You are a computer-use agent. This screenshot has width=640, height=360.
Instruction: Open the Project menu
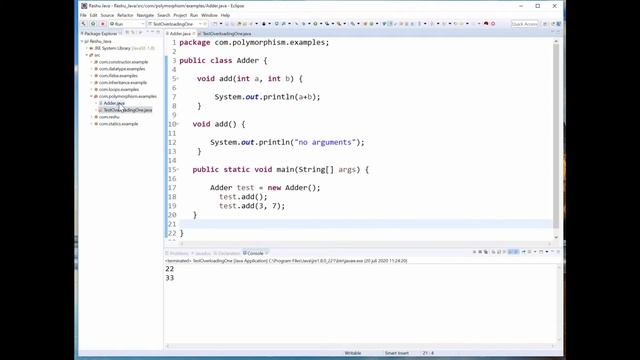click(x=180, y=15)
